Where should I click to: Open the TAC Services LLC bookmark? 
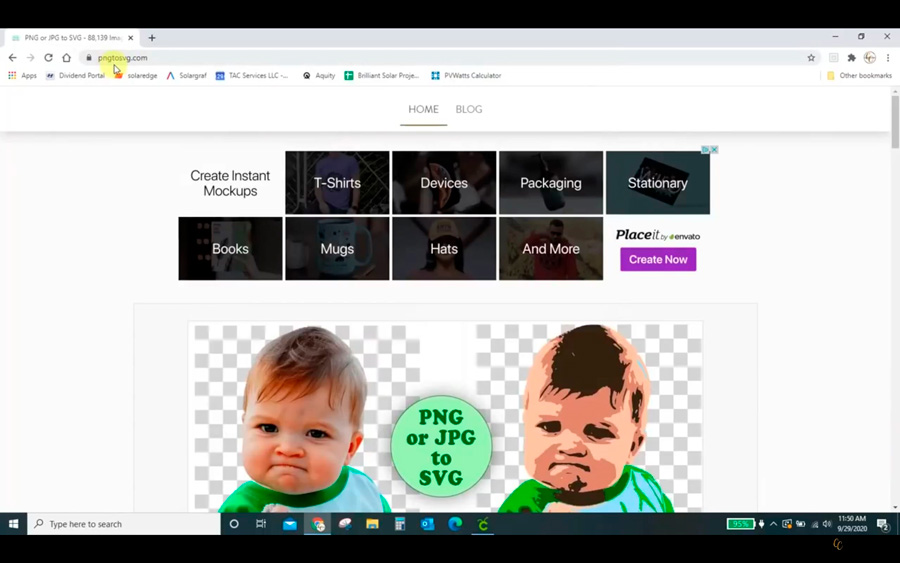click(252, 75)
